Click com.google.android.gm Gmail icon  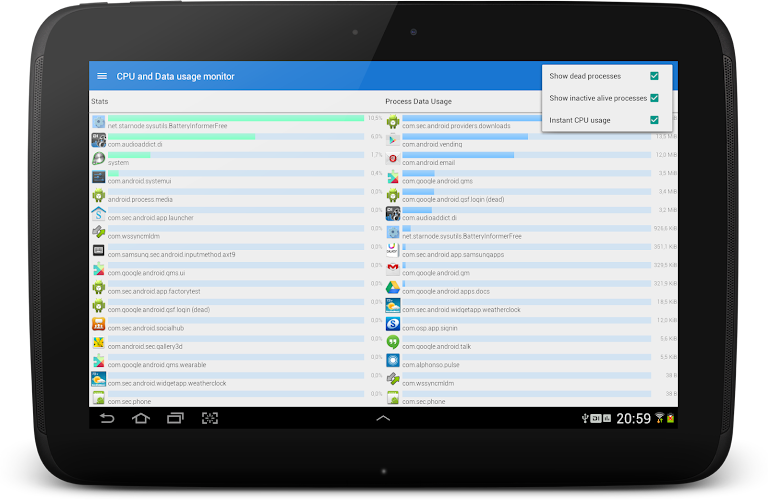pos(393,268)
